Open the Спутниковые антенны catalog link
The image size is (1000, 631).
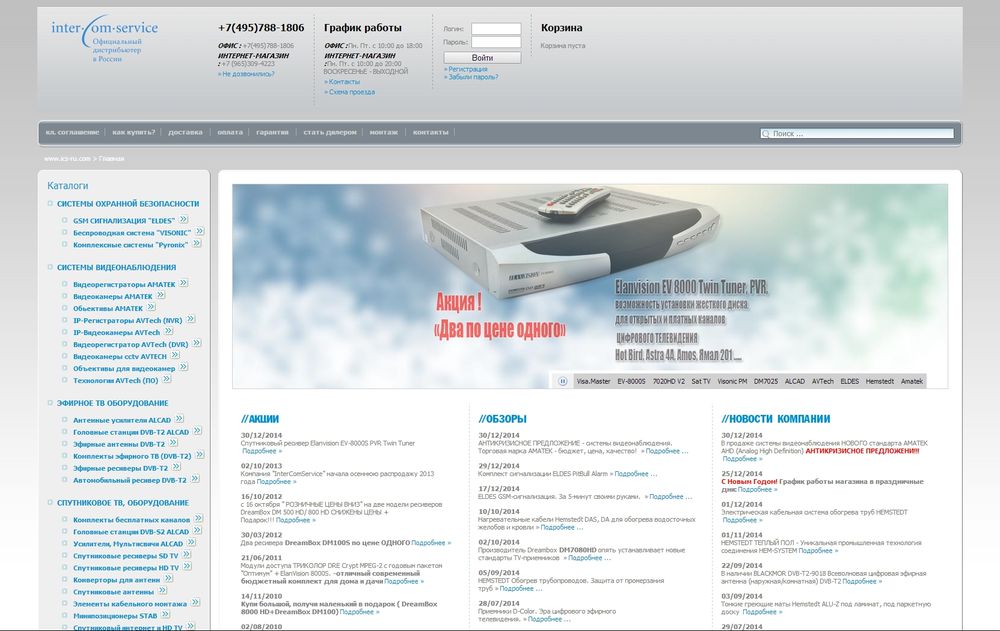tap(114, 592)
